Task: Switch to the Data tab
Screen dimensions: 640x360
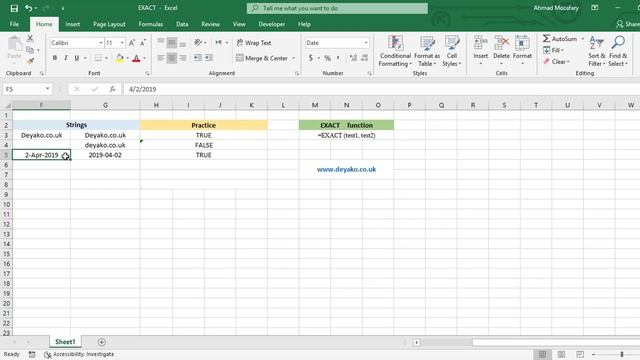Action: (x=182, y=24)
